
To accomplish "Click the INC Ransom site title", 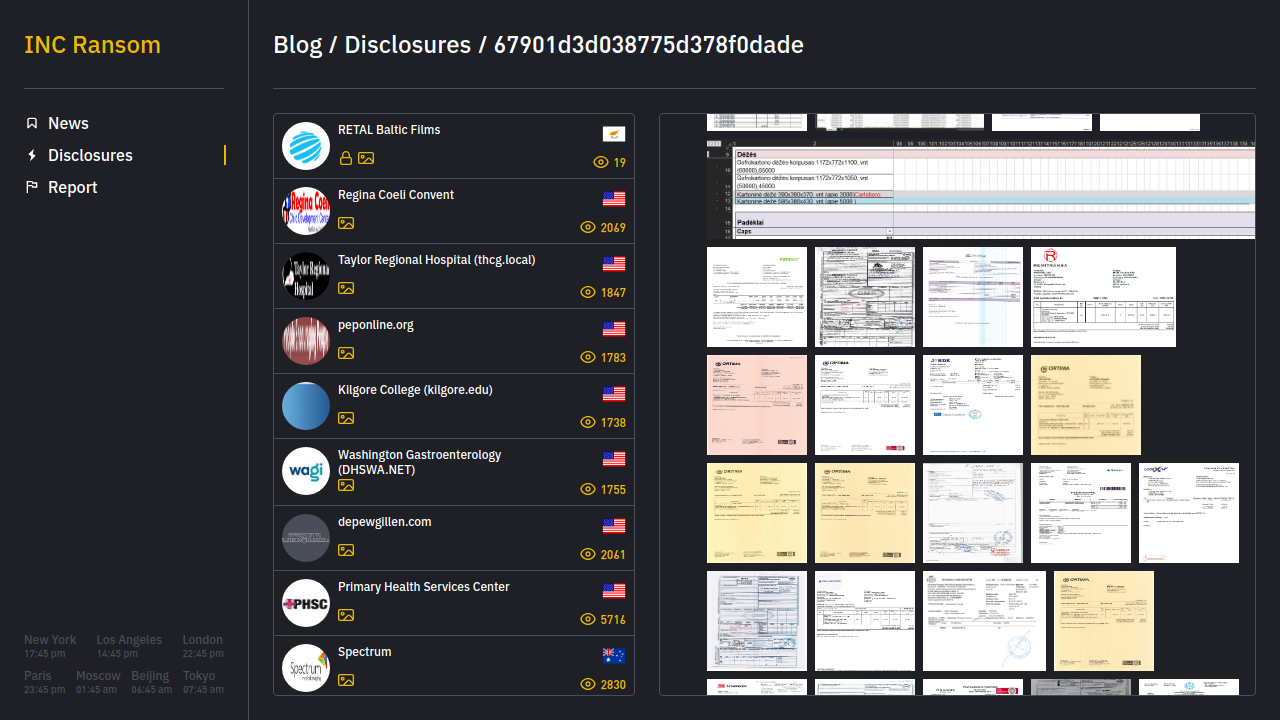I will [92, 45].
